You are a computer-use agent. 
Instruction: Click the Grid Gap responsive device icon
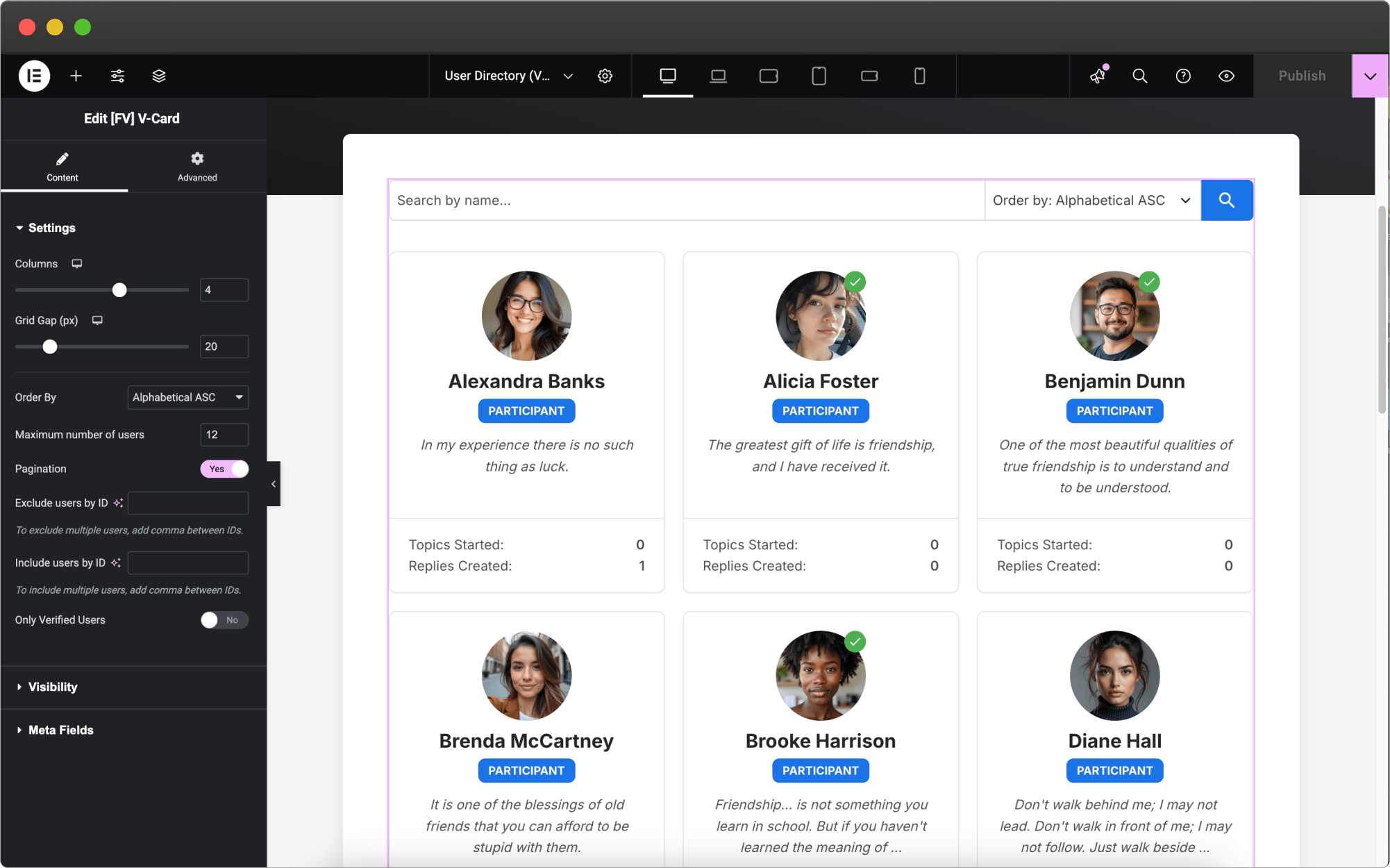coord(98,320)
